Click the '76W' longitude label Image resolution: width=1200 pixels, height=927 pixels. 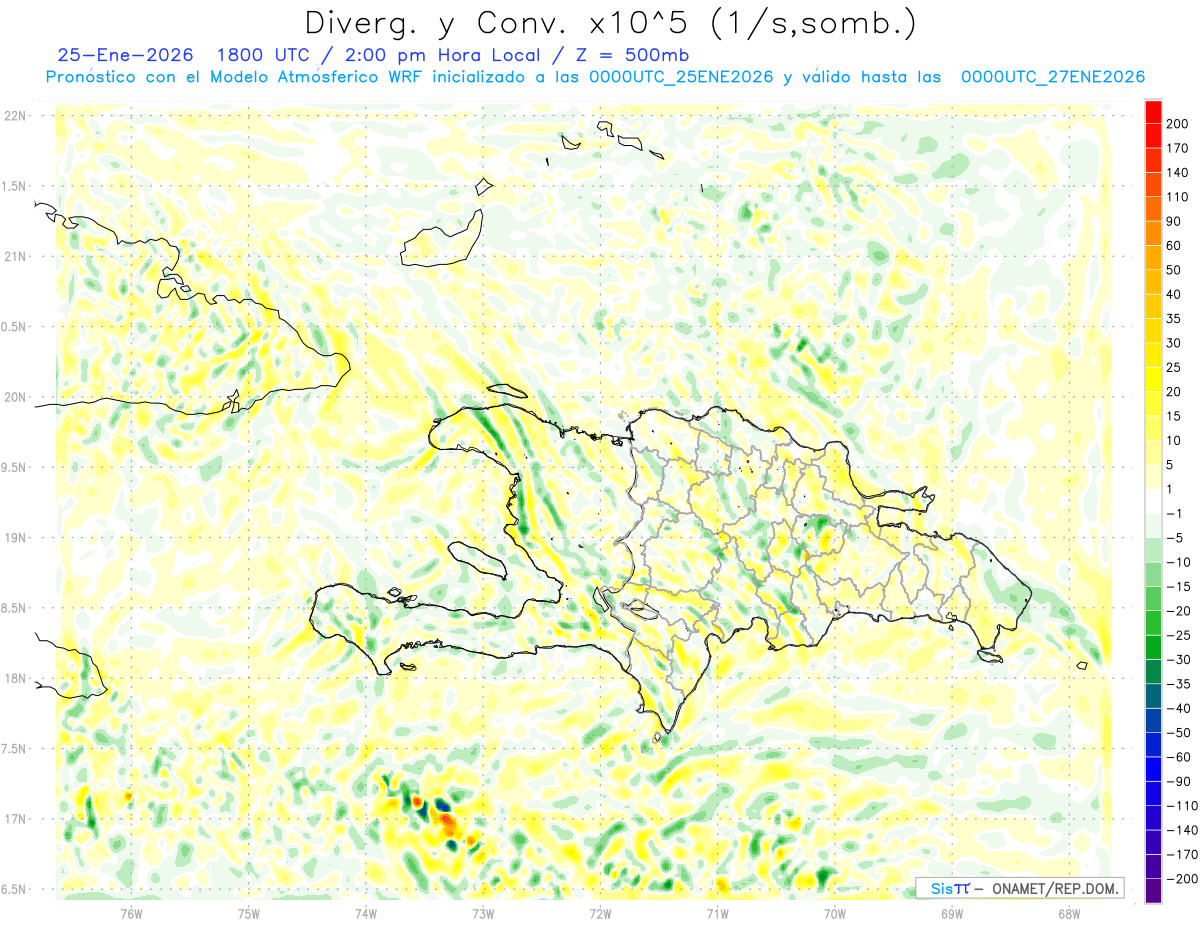click(131, 913)
